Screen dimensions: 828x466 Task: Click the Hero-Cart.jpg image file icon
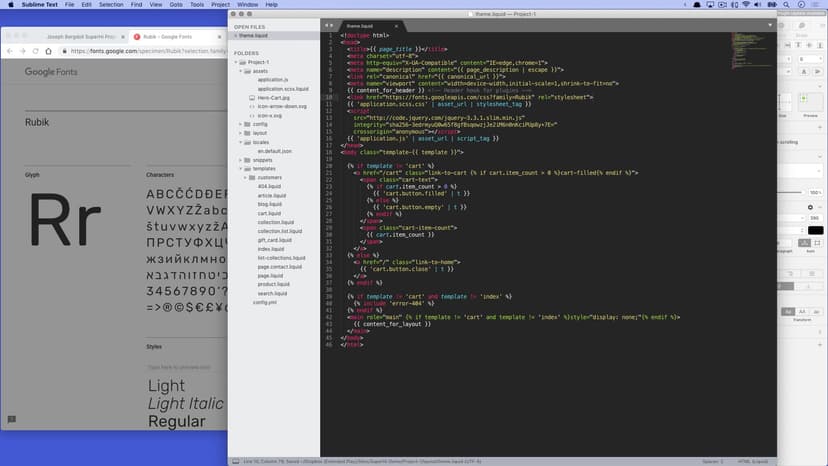point(253,98)
